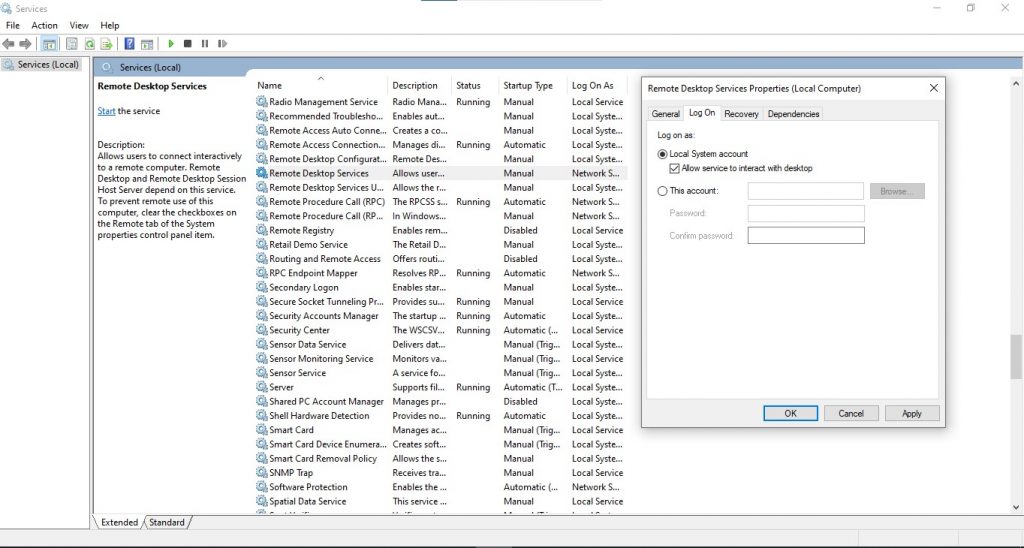Screen dimensions: 1024x548
Task: Switch to the Standard view tab
Action: [167, 523]
